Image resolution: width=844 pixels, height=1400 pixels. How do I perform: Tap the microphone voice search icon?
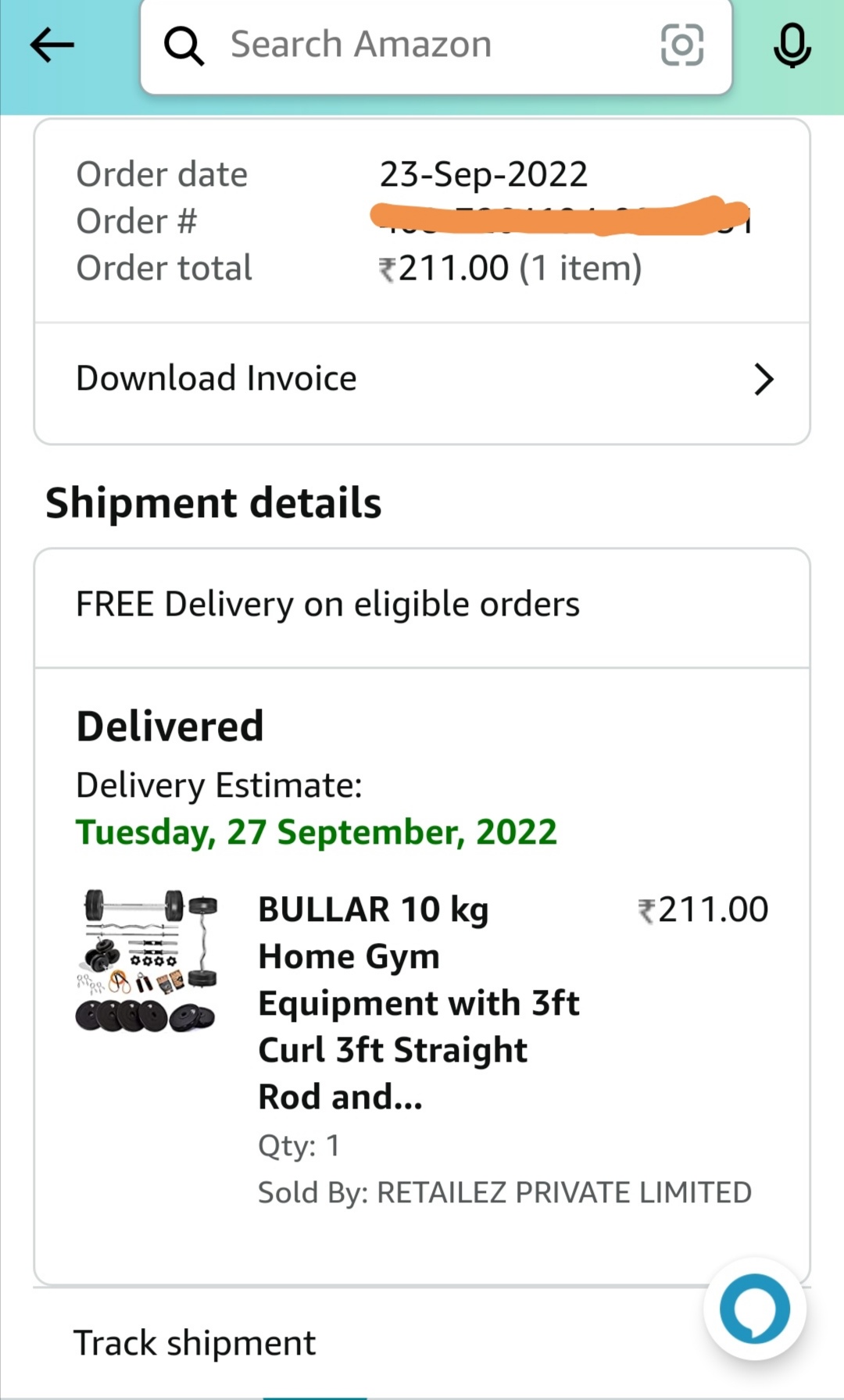coord(792,45)
